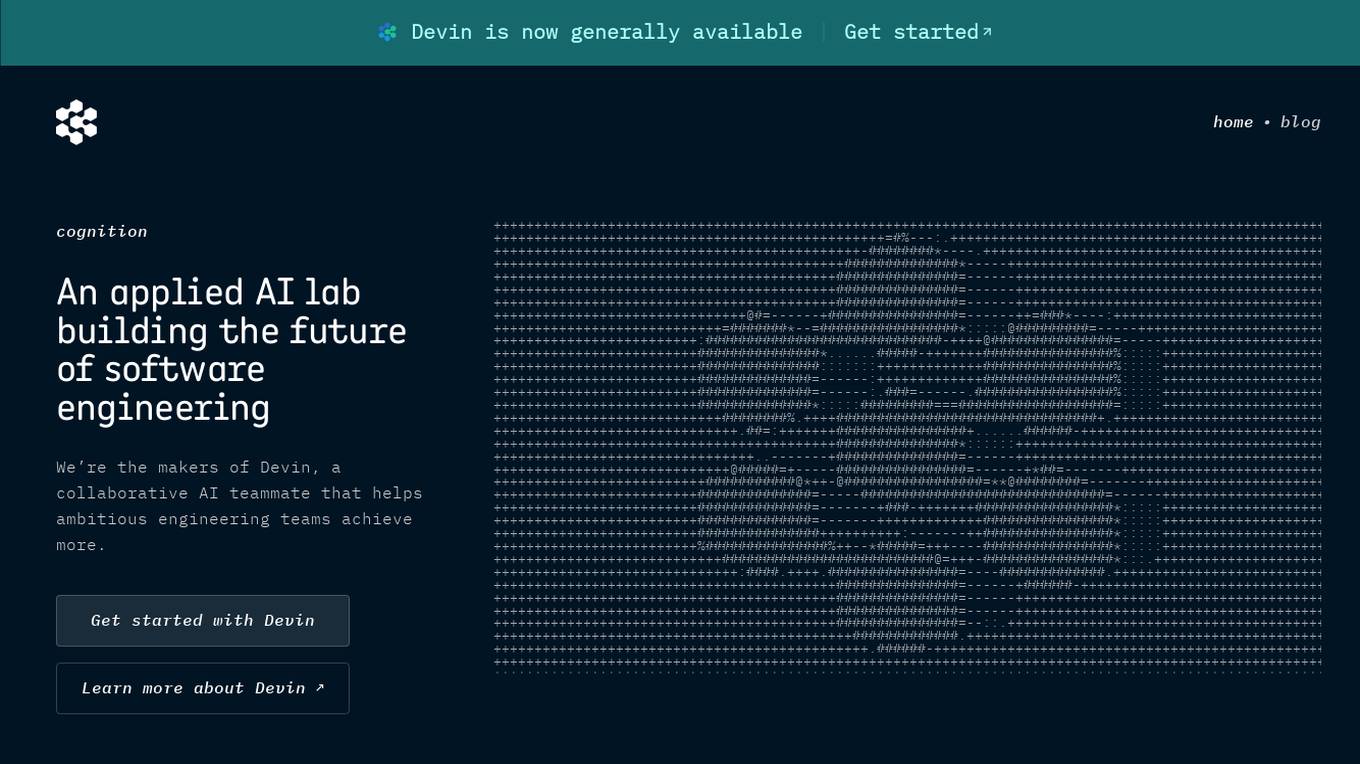Click the 'We're the makers of Devin' paragraph

point(240,506)
